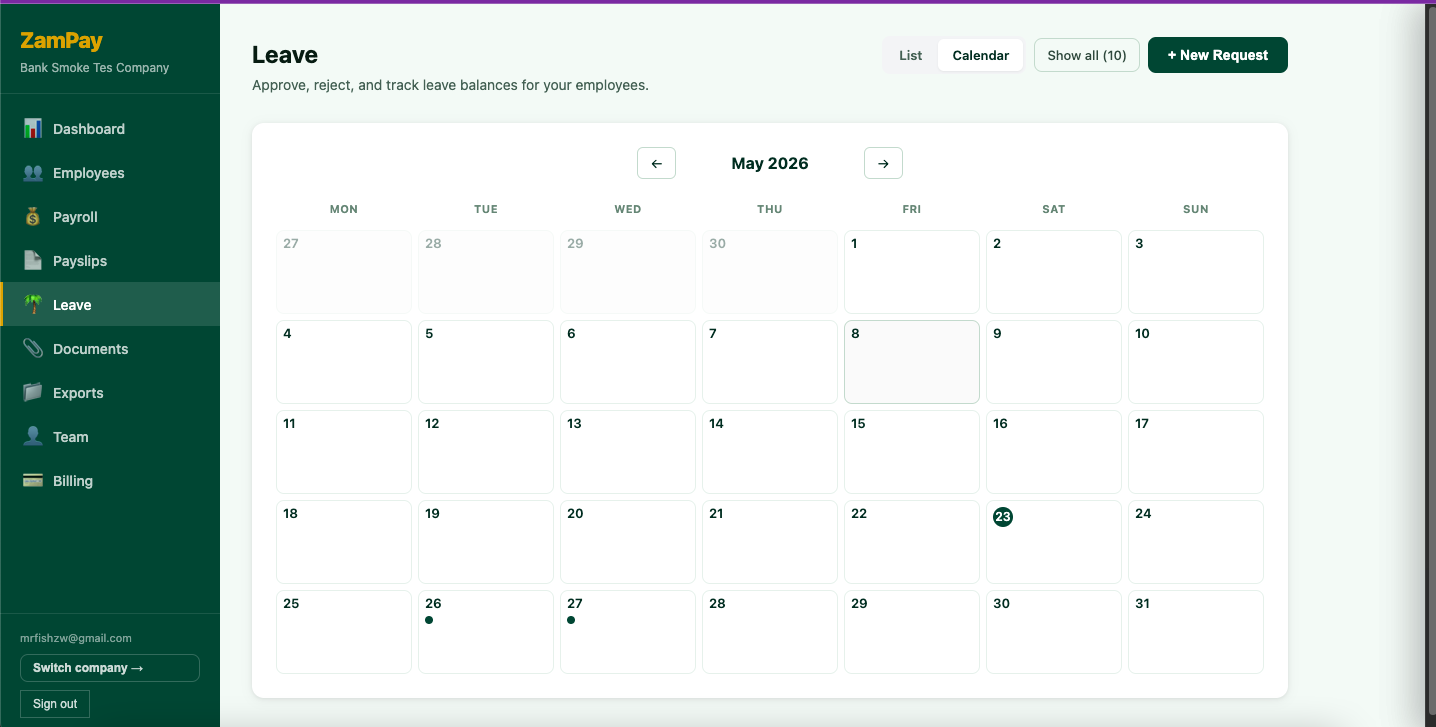
Task: Select May 28 in the calendar
Action: (770, 632)
